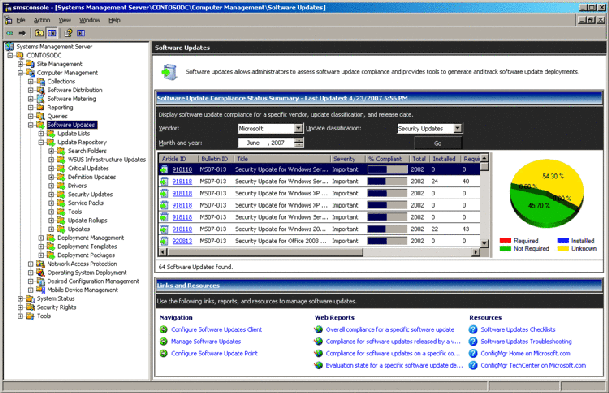Click the Forward arrow toolbar icon
The image size is (609, 393).
coord(22,33)
